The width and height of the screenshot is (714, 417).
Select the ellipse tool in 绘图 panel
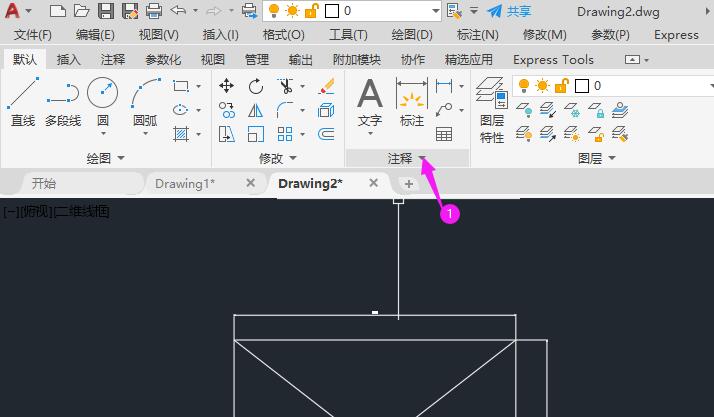[181, 110]
